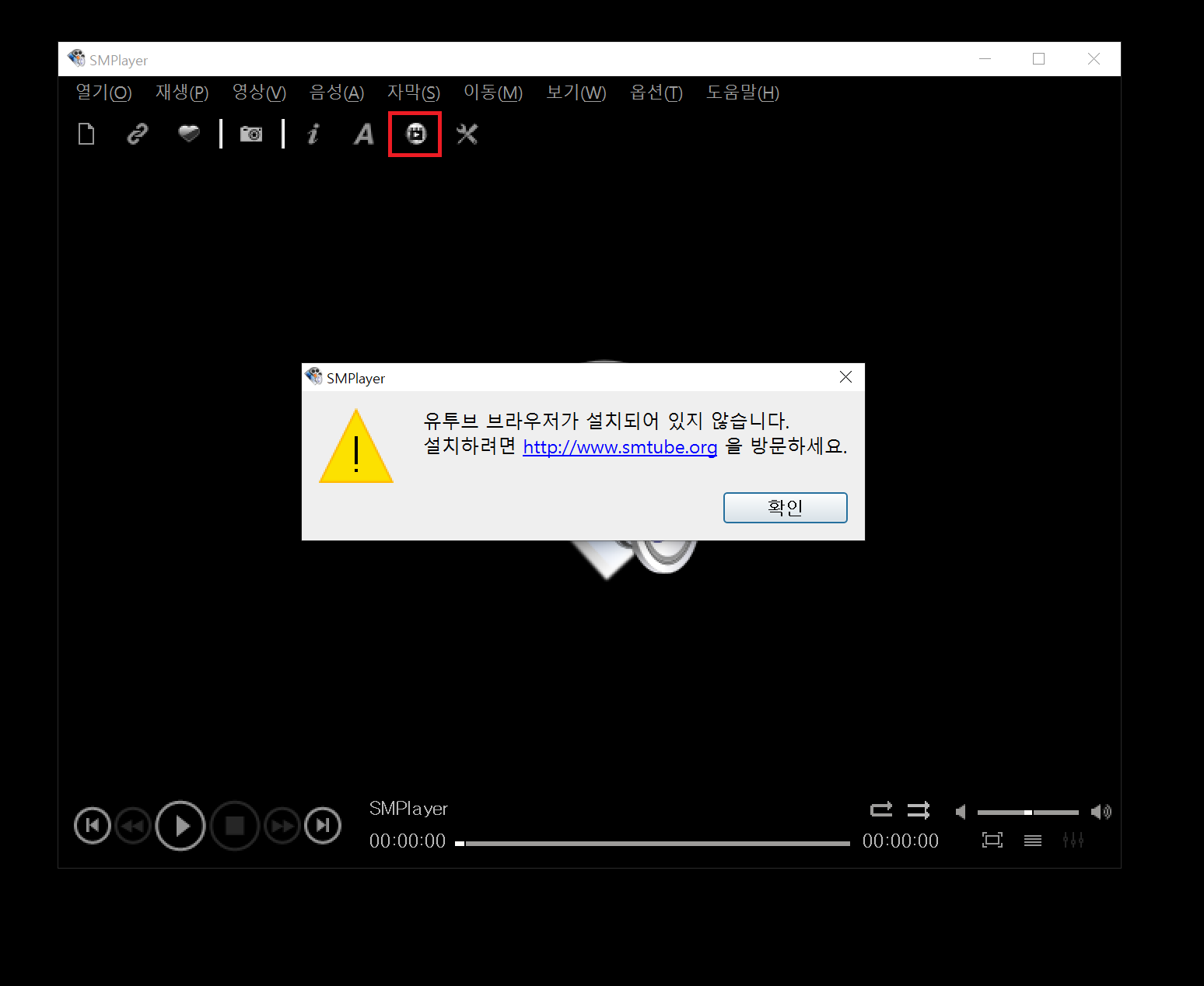
Task: Open the 재생(P) menu
Action: [181, 93]
